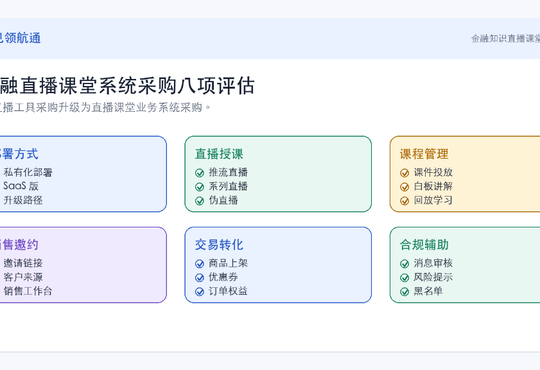Click subtitle about 直播课堂业务系统采购
The height and width of the screenshot is (370, 540).
(x=104, y=107)
